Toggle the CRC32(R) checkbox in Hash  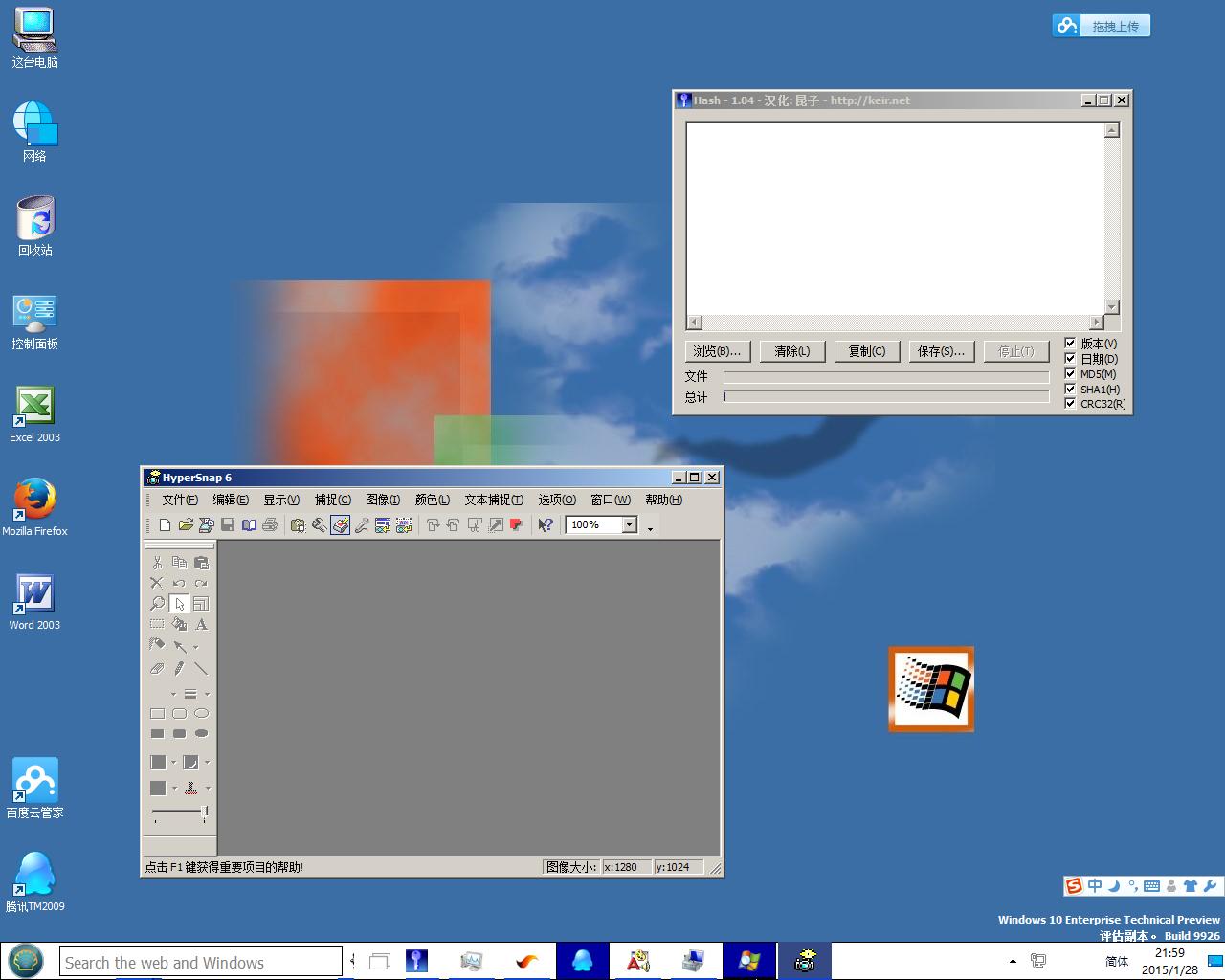[x=1070, y=403]
